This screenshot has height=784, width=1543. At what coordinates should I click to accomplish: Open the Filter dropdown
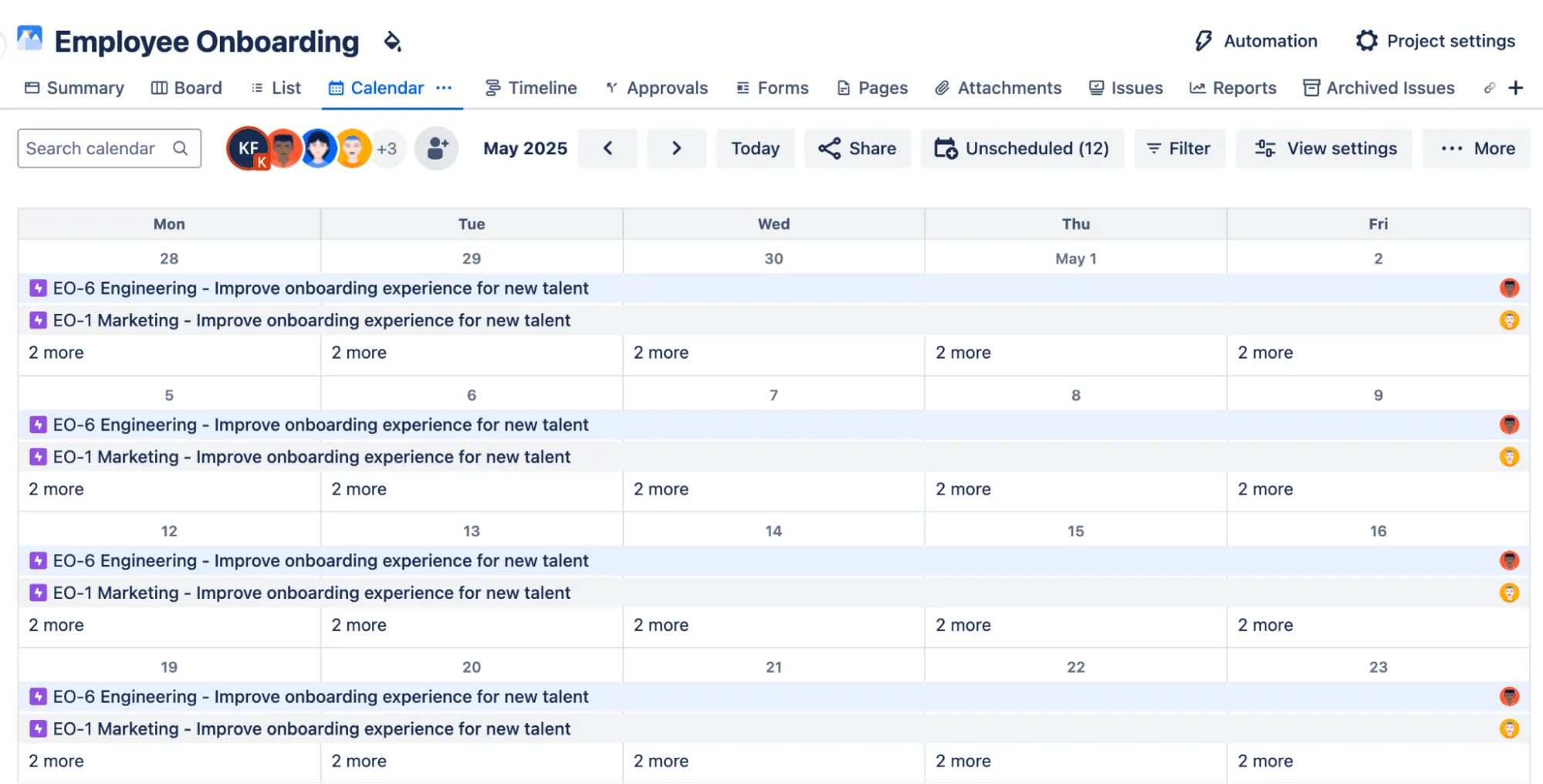coord(1179,148)
